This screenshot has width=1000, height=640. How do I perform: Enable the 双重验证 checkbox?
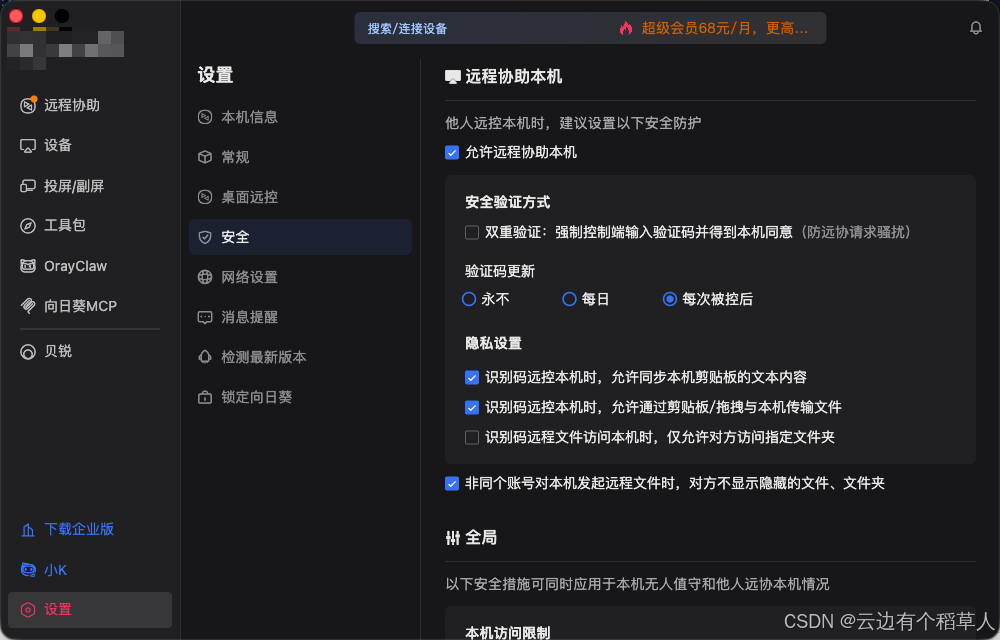472,233
